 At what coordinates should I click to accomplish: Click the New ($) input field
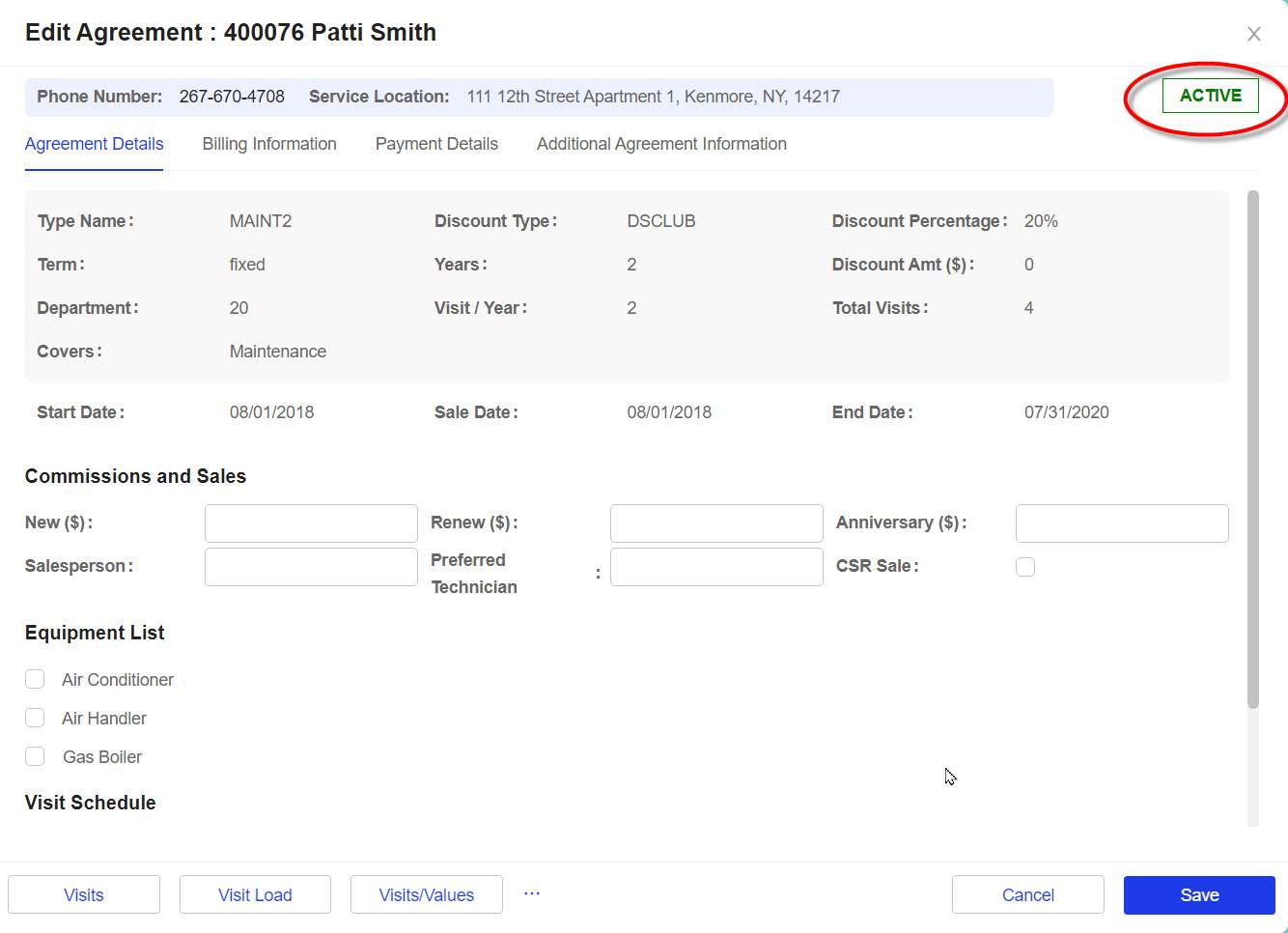pos(311,523)
